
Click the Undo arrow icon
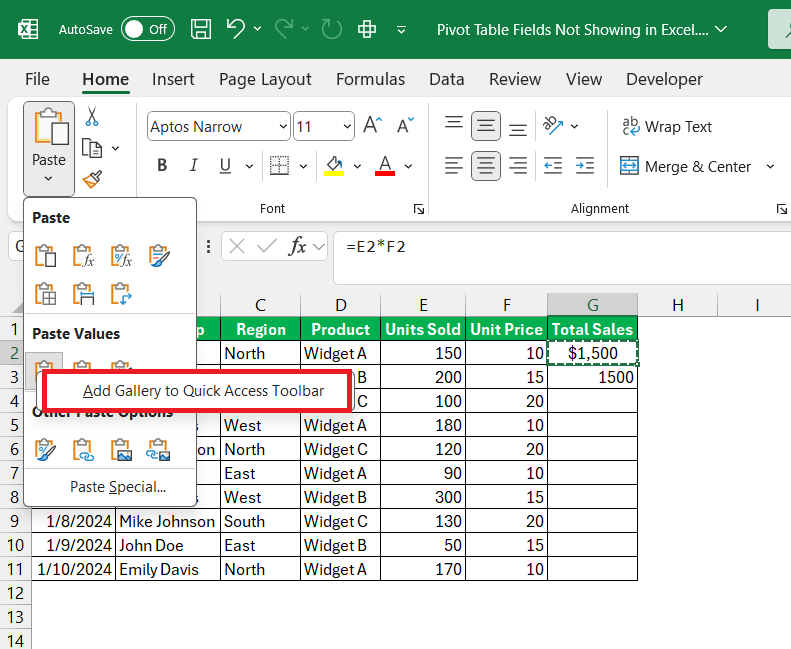click(235, 29)
